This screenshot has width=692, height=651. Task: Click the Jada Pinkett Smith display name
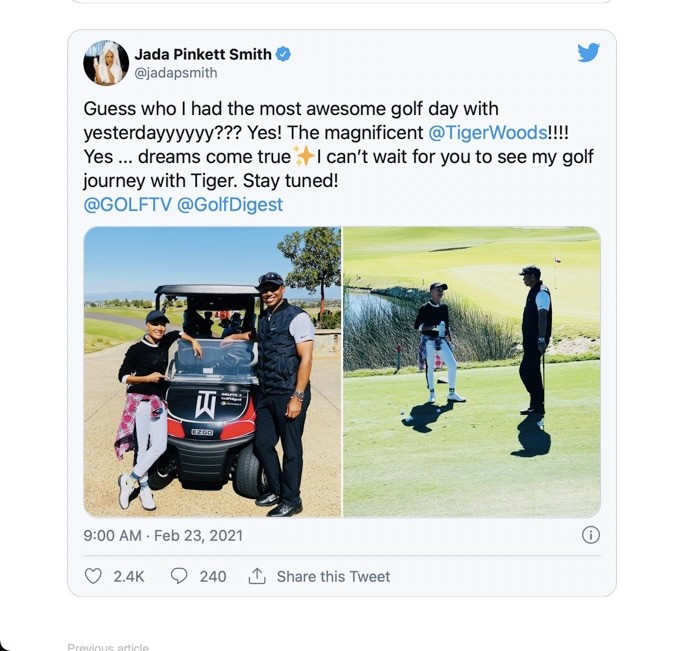pos(203,54)
